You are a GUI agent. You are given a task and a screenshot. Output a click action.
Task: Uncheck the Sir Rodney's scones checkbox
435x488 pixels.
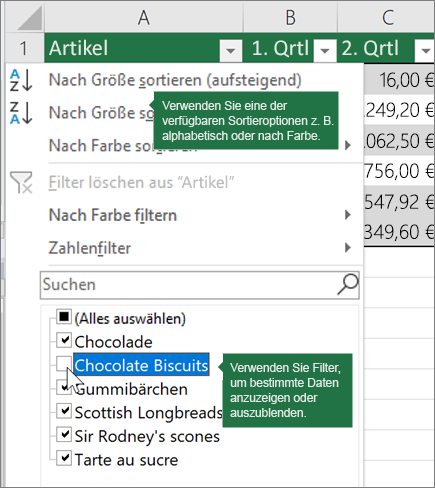pyautogui.click(x=64, y=435)
